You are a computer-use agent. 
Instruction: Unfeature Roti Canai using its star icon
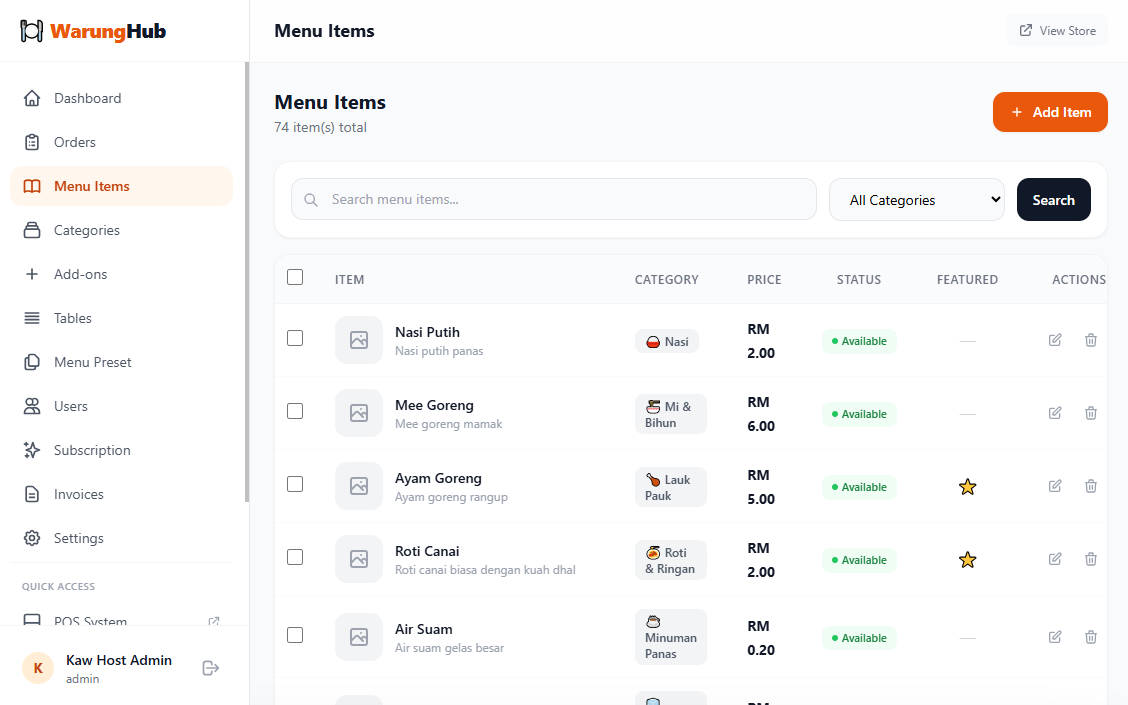(967, 560)
